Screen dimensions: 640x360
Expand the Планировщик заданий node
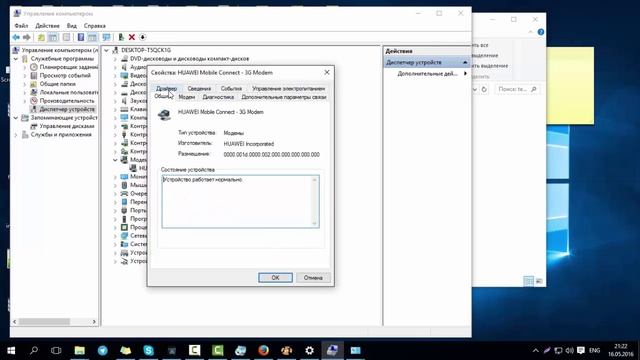[x=24, y=67]
